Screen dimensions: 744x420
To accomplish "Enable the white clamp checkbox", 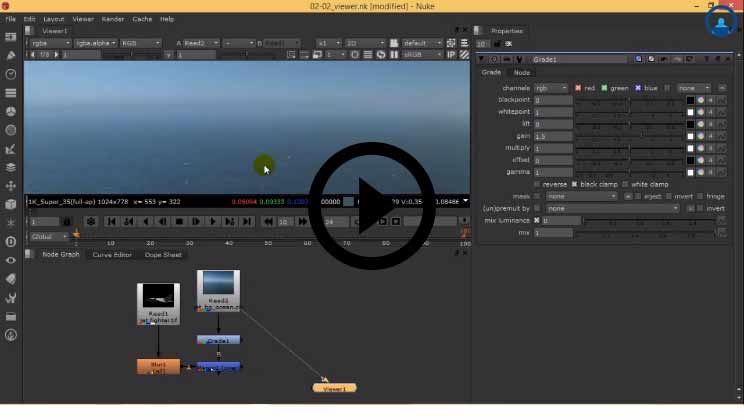I will pyautogui.click(x=626, y=184).
